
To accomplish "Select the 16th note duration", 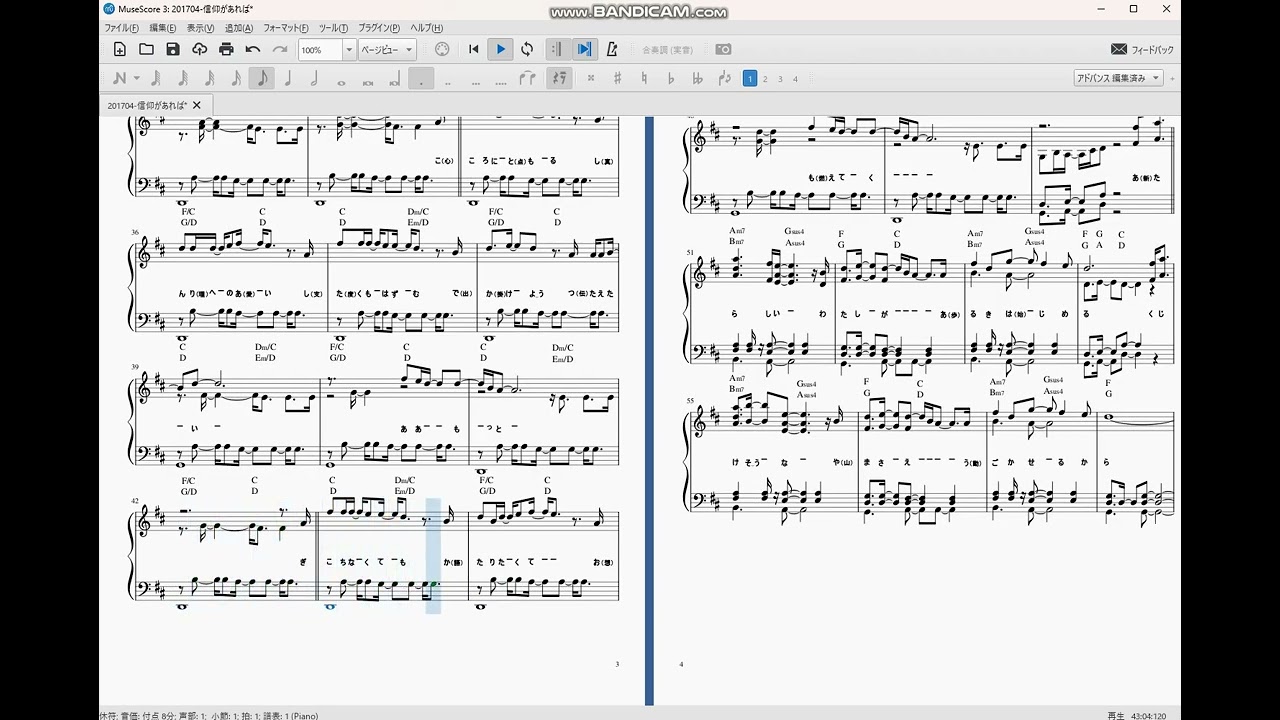I will click(x=236, y=78).
